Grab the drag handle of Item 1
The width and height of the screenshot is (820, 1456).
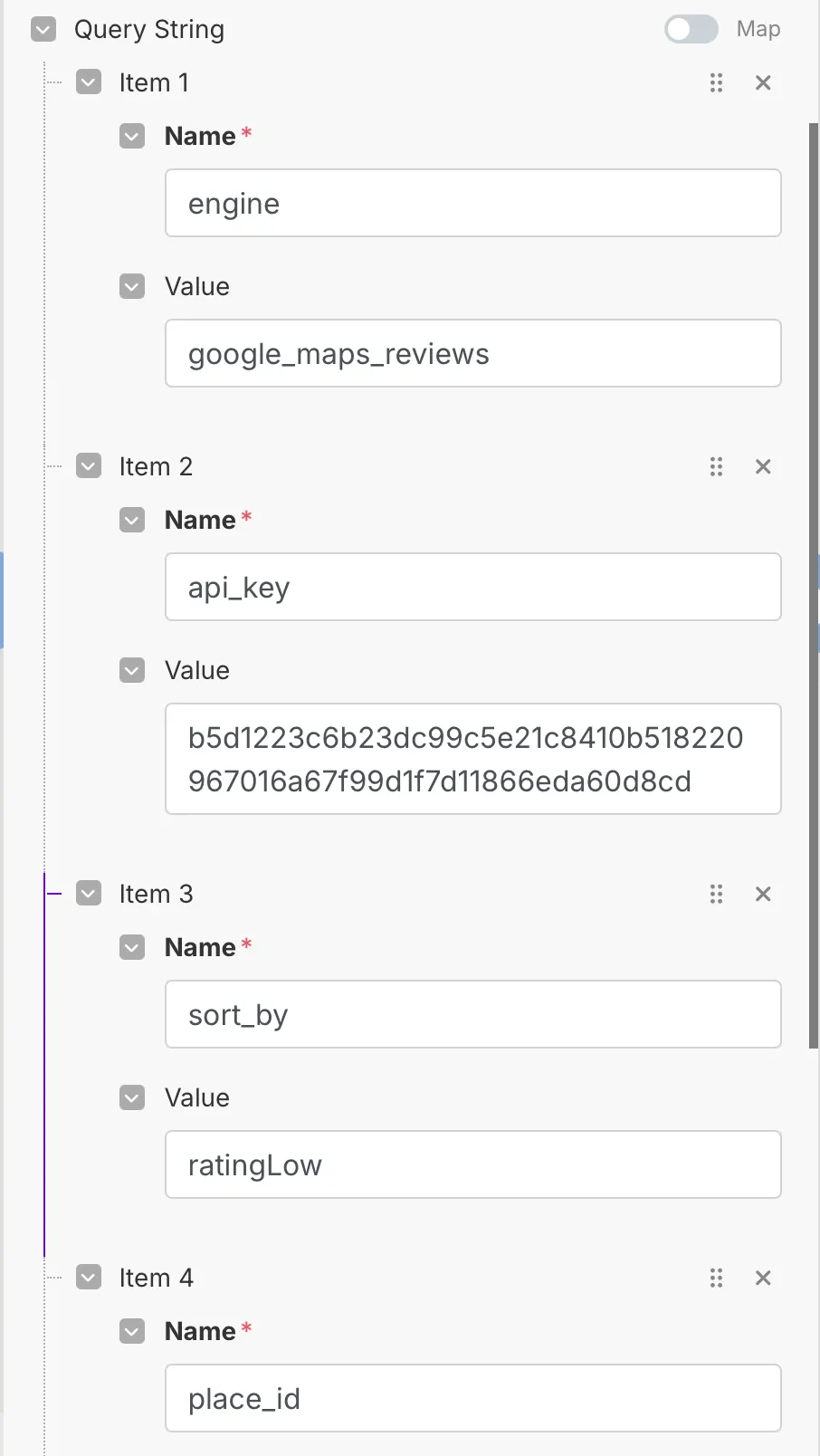click(716, 83)
